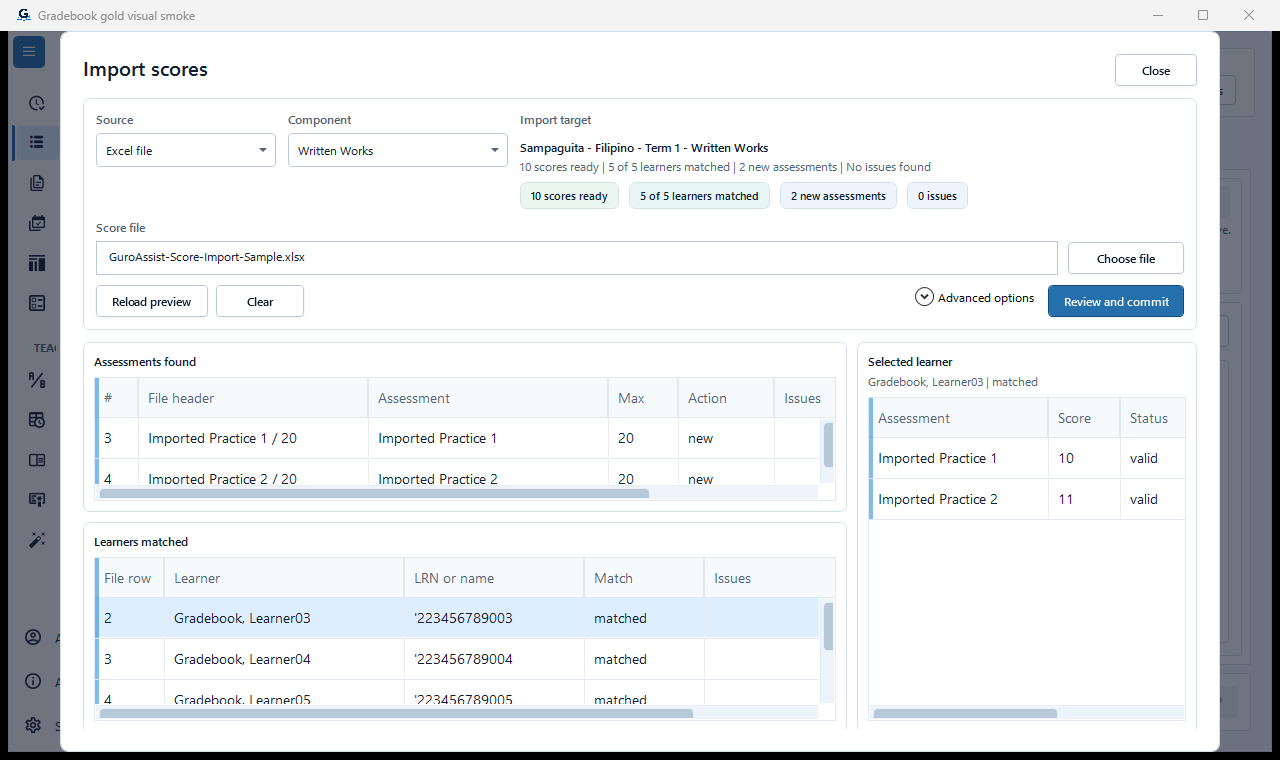Open the table layout icon in sidebar
The width and height of the screenshot is (1280, 760).
(x=37, y=263)
